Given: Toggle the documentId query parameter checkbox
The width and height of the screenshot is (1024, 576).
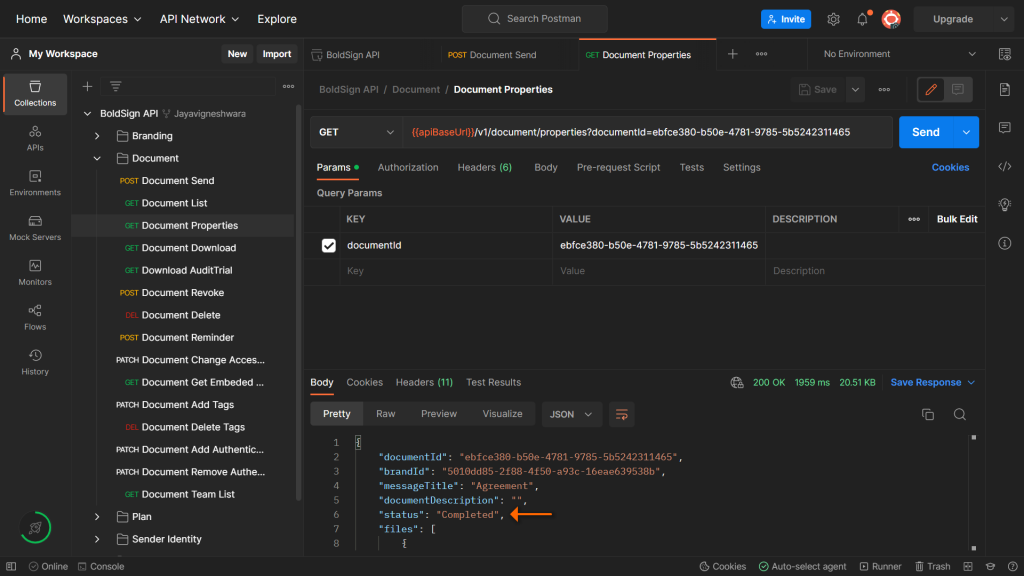Looking at the screenshot, I should click(x=329, y=245).
